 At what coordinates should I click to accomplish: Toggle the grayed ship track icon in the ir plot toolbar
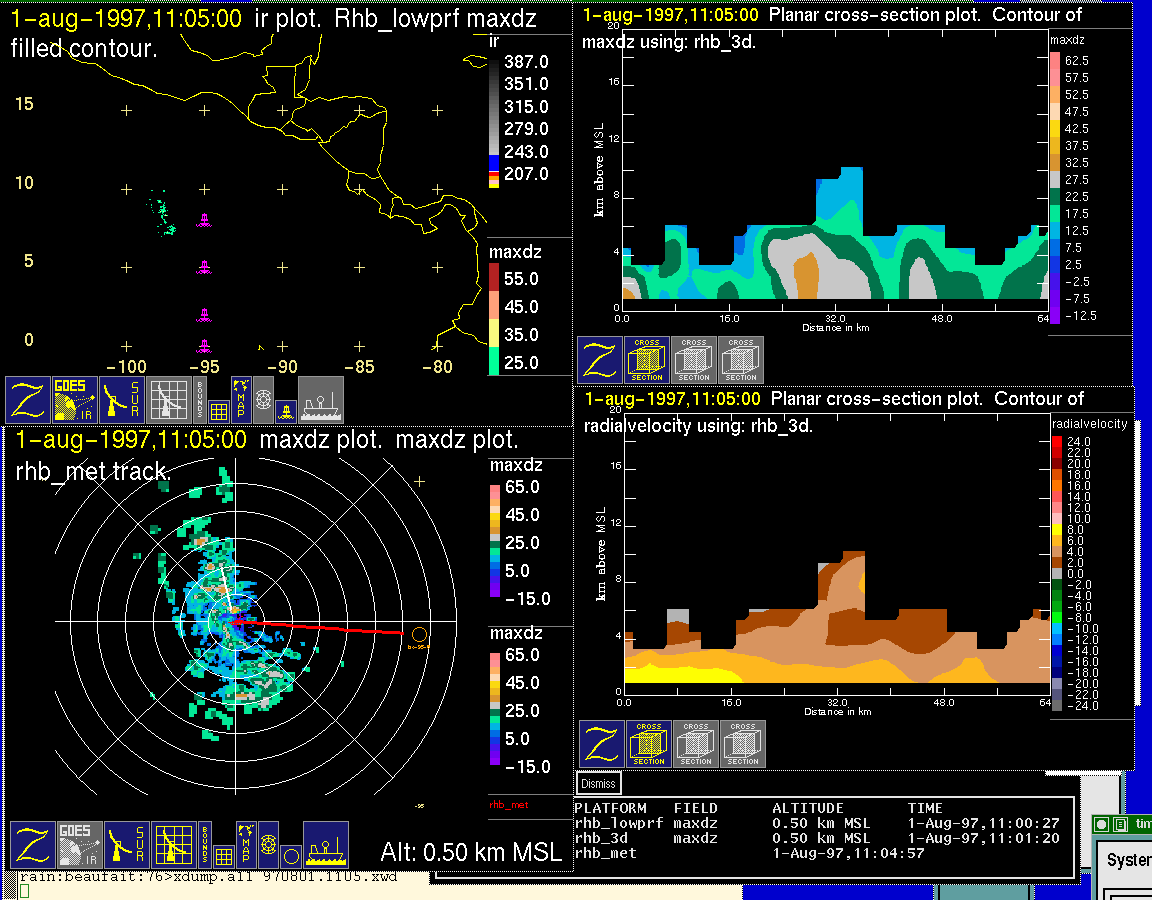pos(321,400)
